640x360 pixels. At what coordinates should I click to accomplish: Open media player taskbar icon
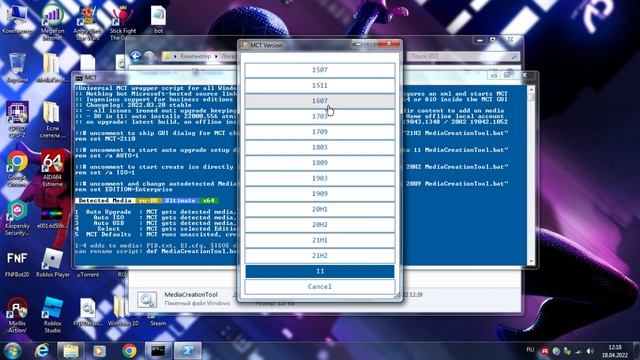coord(99,351)
